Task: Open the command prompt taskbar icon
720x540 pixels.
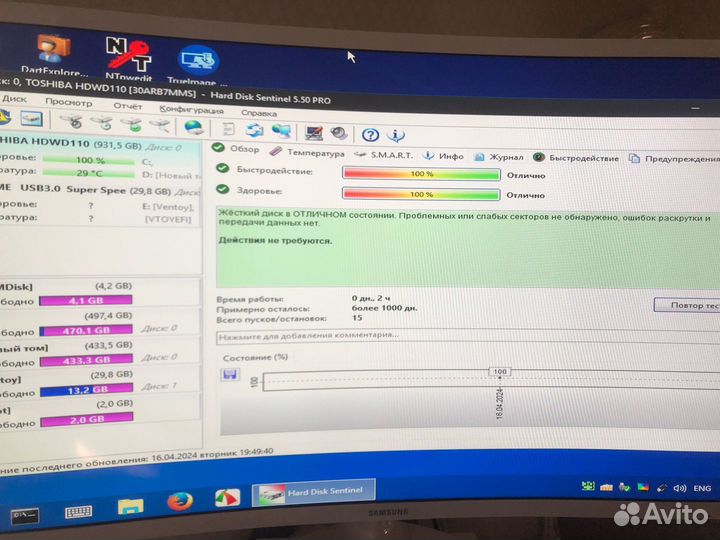Action: pyautogui.click(x=25, y=516)
